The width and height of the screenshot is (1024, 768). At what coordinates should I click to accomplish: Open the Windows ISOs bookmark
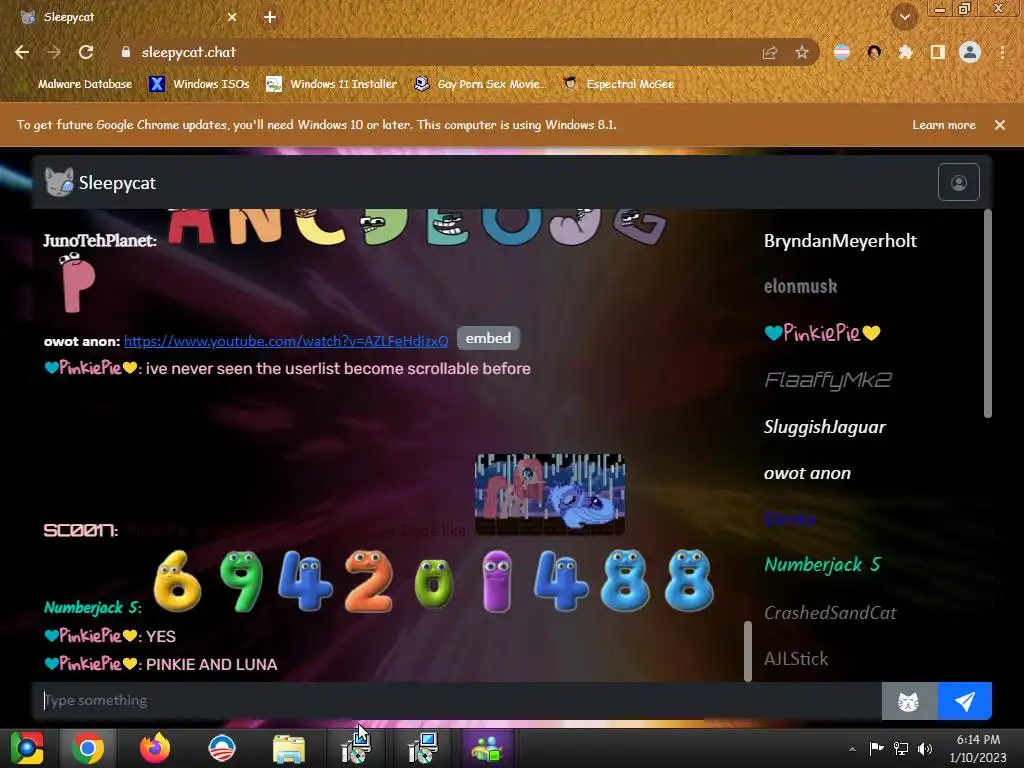click(x=200, y=84)
